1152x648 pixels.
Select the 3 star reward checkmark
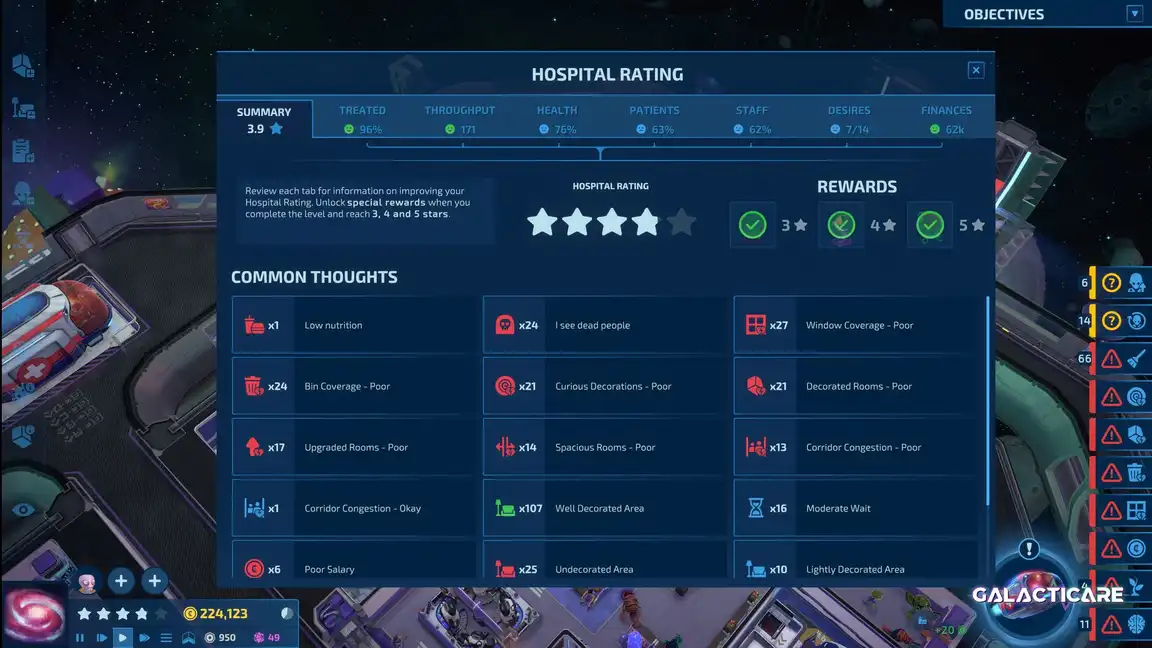tap(752, 225)
